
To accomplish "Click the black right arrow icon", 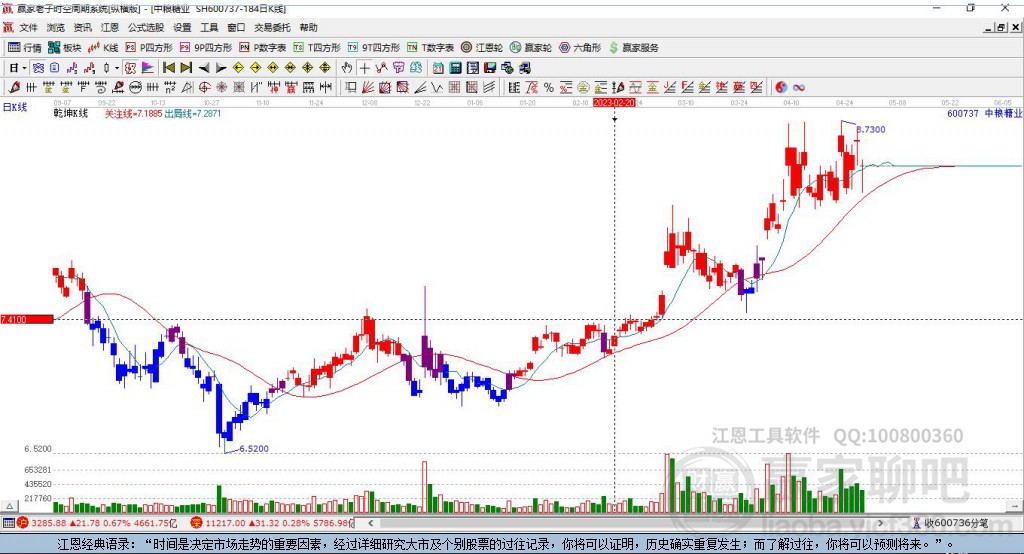I will (221, 68).
